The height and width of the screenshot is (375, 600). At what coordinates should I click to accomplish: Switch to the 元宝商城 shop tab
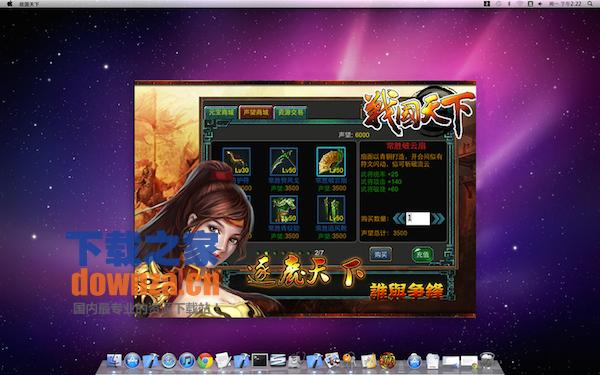[221, 112]
